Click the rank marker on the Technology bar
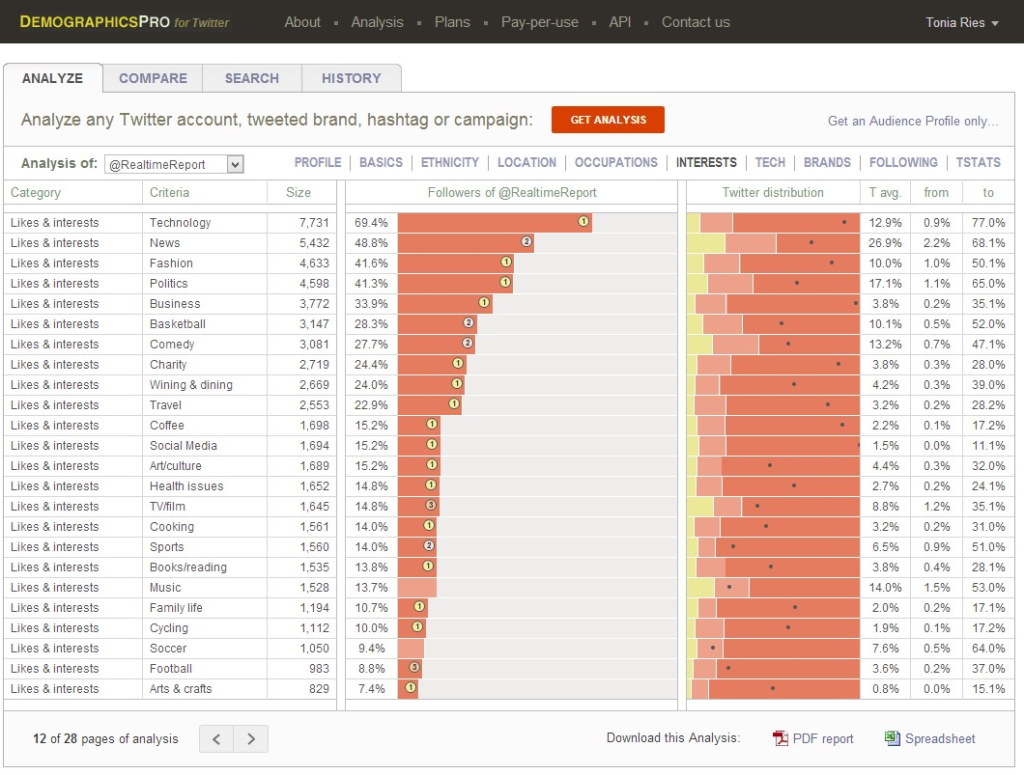This screenshot has width=1024, height=775. pyautogui.click(x=583, y=222)
